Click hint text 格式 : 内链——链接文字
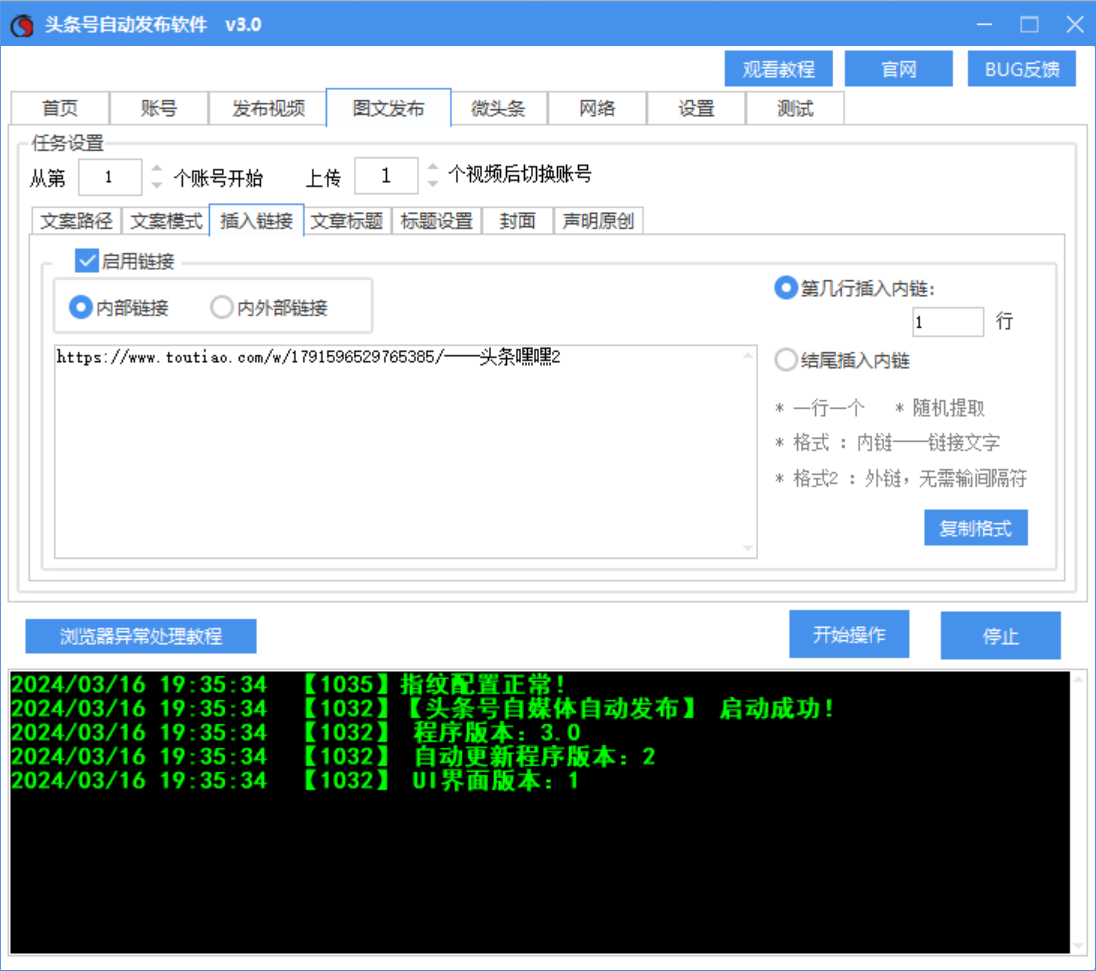This screenshot has height=971, width=1096. click(x=888, y=443)
